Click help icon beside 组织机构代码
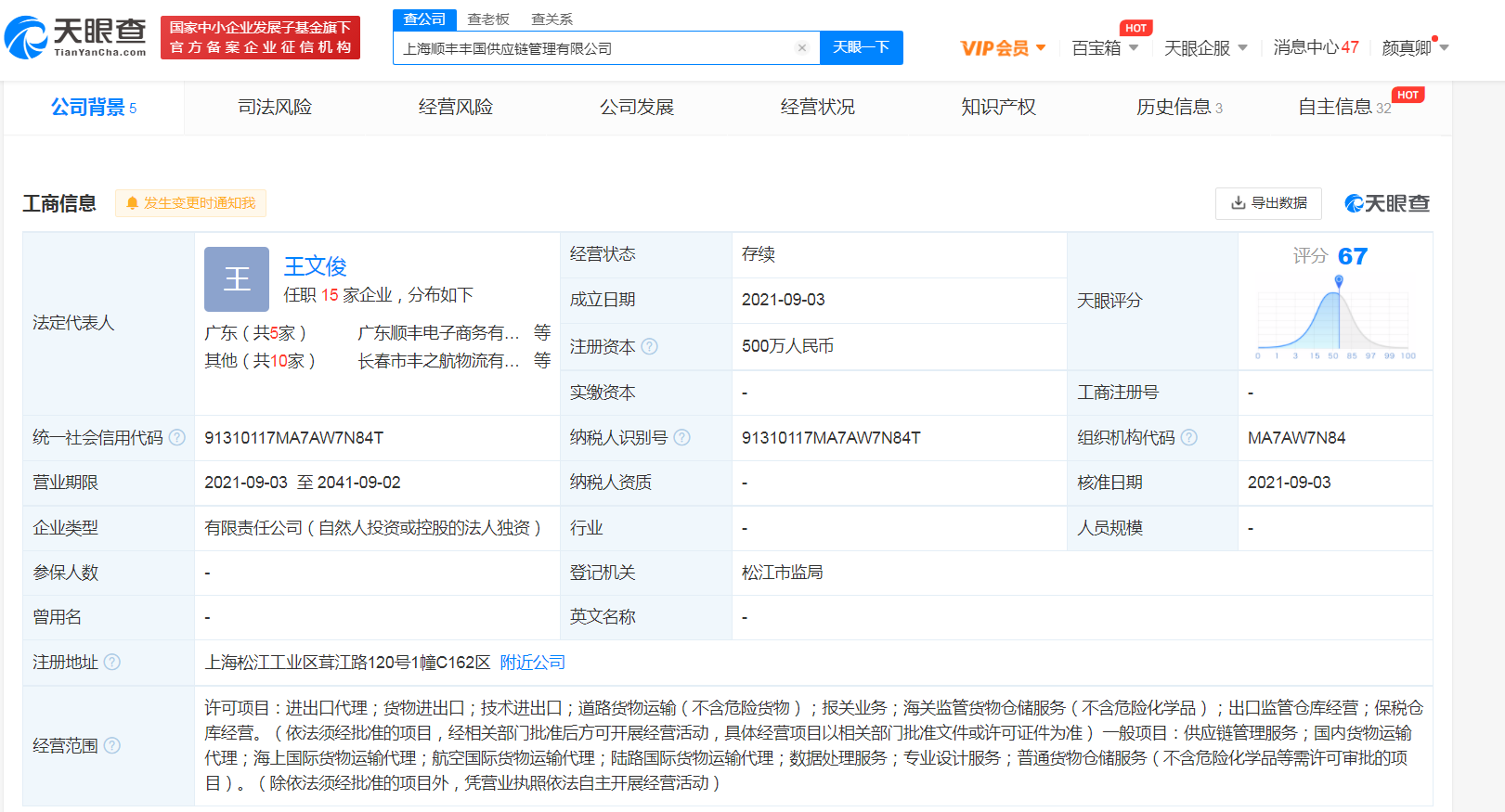This screenshot has height=812, width=1505. coord(1188,437)
